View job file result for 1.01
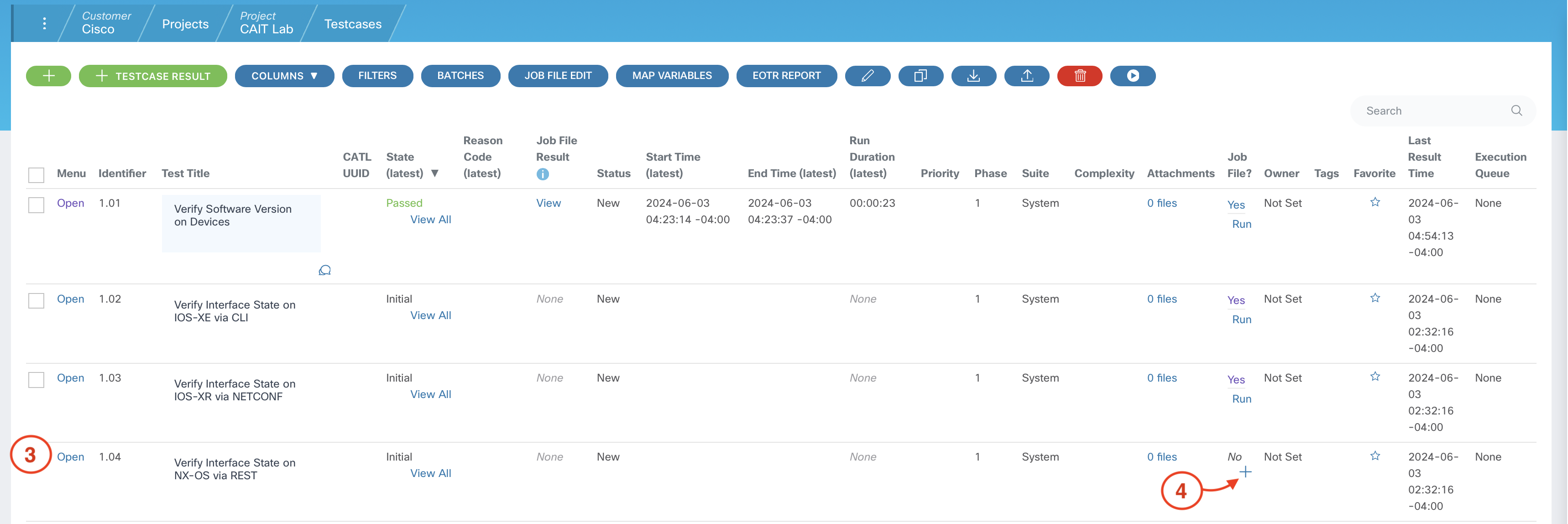 tap(549, 203)
